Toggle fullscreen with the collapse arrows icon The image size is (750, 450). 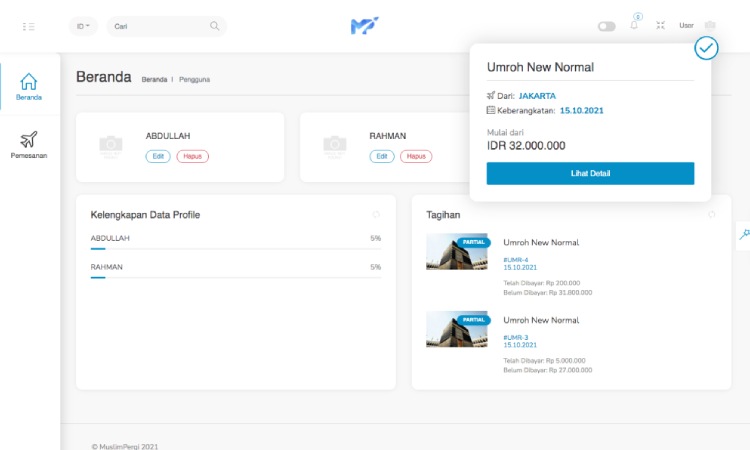661,25
